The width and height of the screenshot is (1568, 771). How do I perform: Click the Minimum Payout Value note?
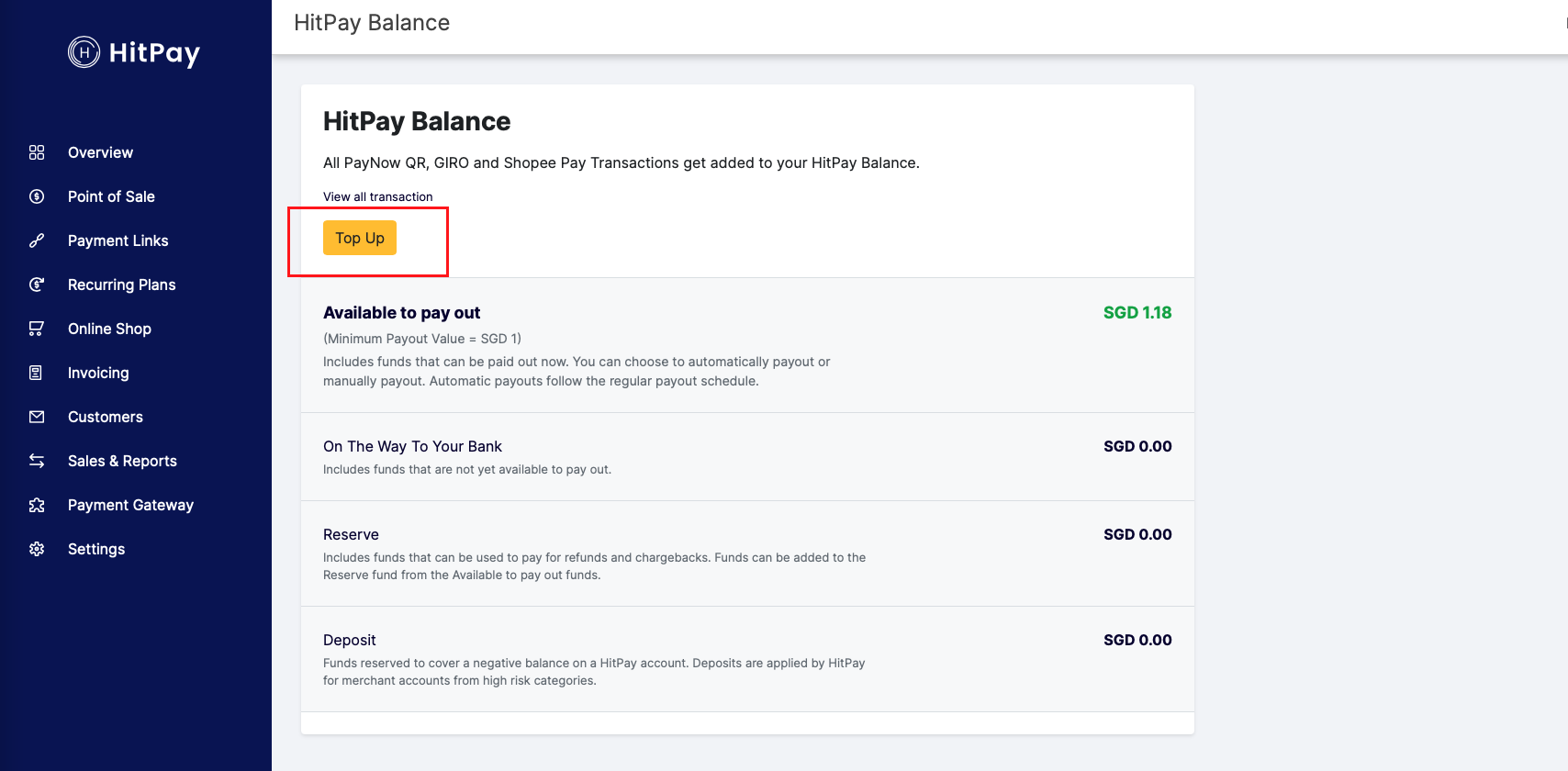pos(422,339)
